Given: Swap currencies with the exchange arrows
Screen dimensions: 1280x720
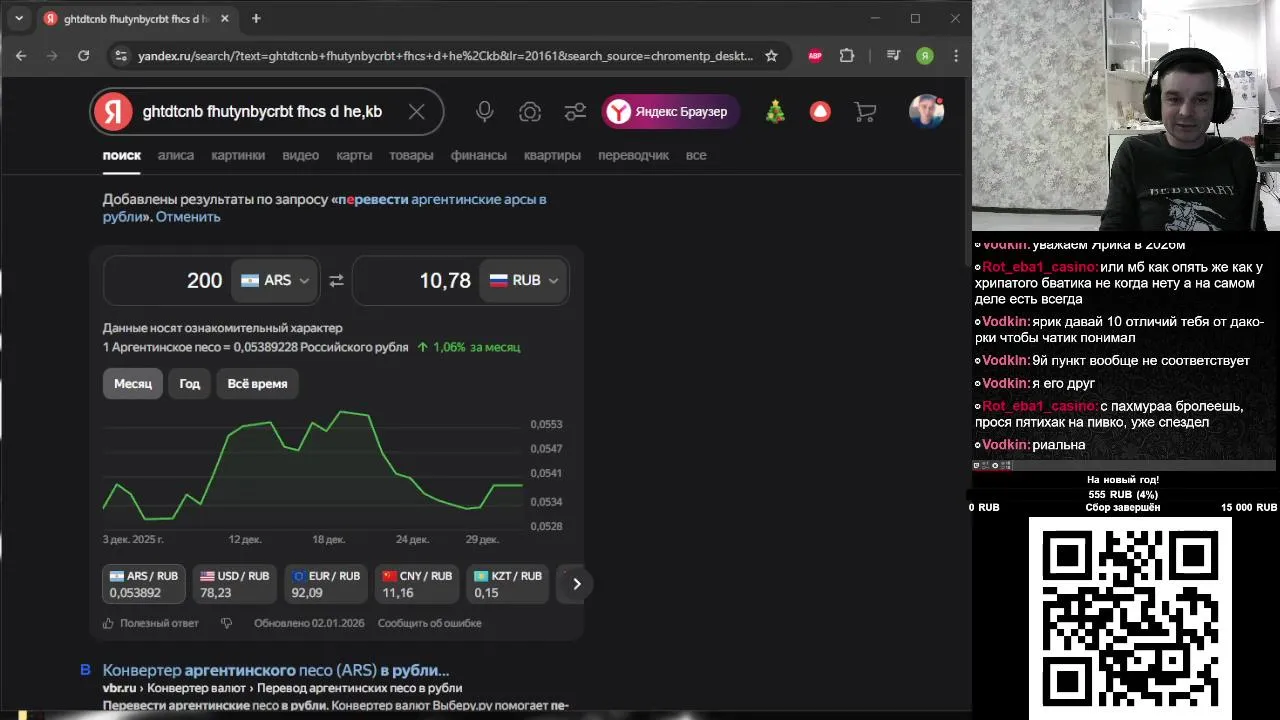Looking at the screenshot, I should [336, 281].
